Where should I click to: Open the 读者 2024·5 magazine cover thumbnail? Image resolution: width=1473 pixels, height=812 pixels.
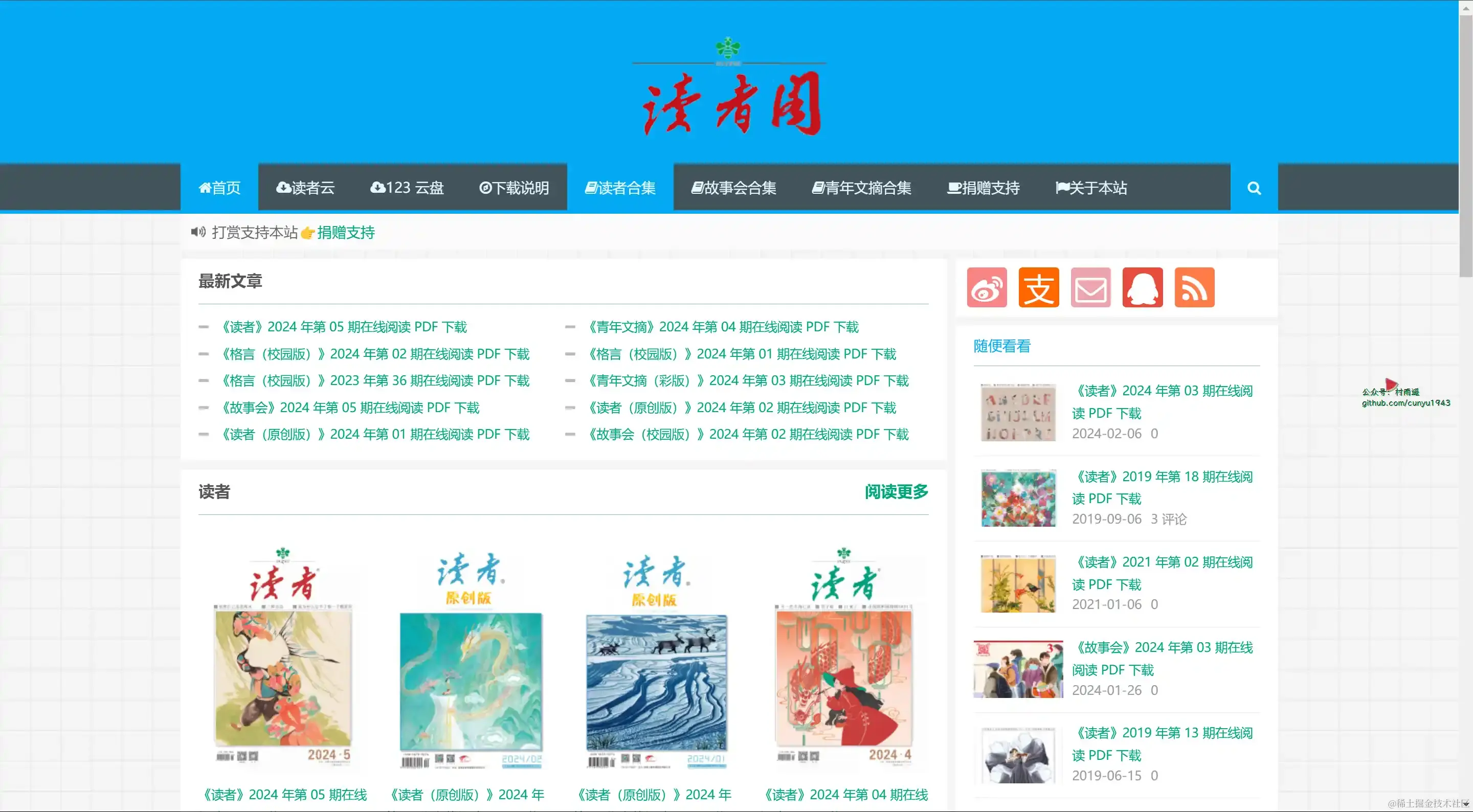click(x=283, y=658)
